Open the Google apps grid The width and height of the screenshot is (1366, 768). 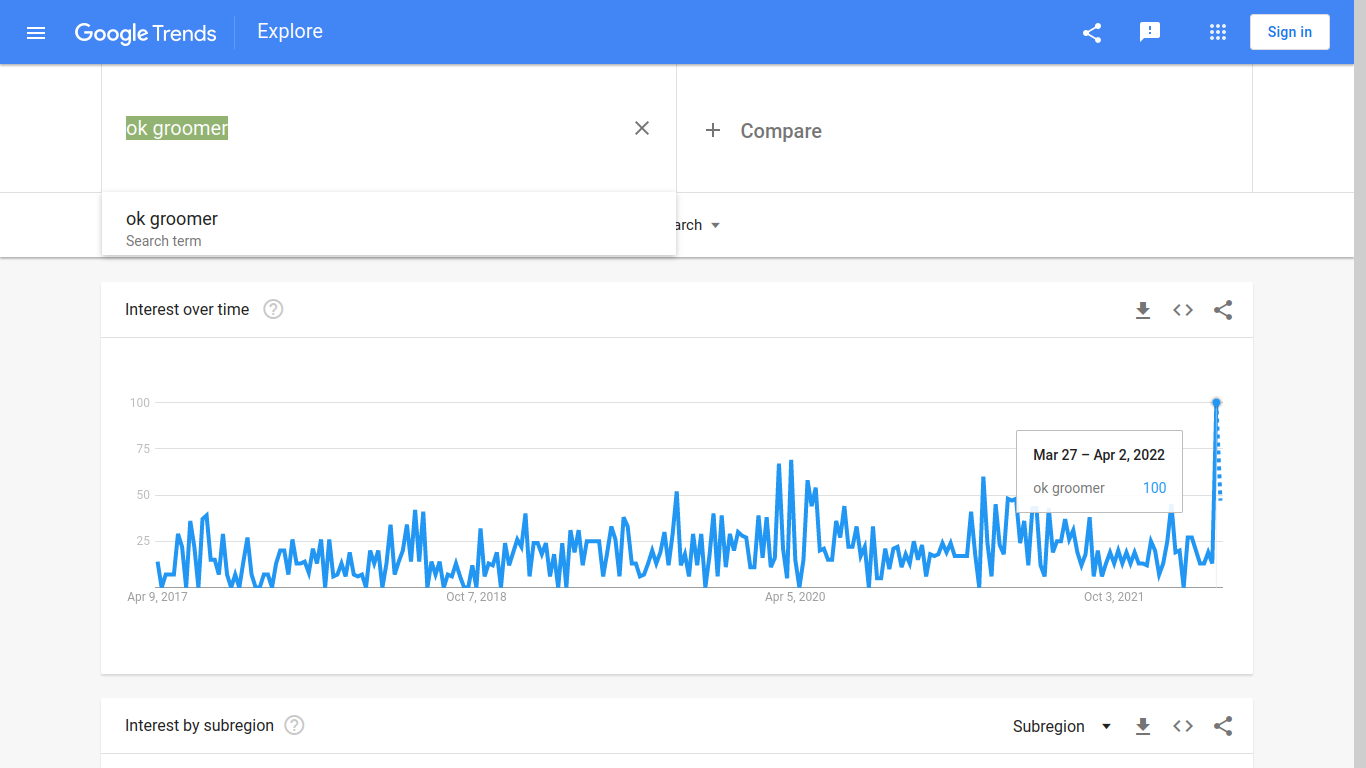1217,32
